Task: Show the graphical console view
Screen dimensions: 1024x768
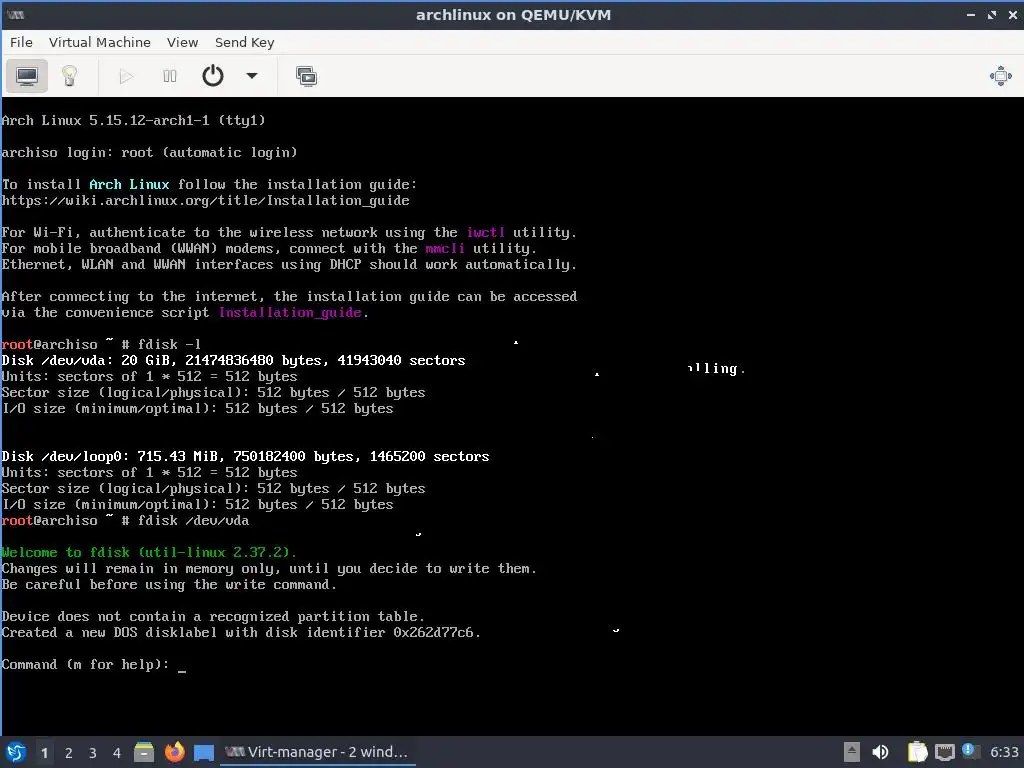Action: coord(27,76)
